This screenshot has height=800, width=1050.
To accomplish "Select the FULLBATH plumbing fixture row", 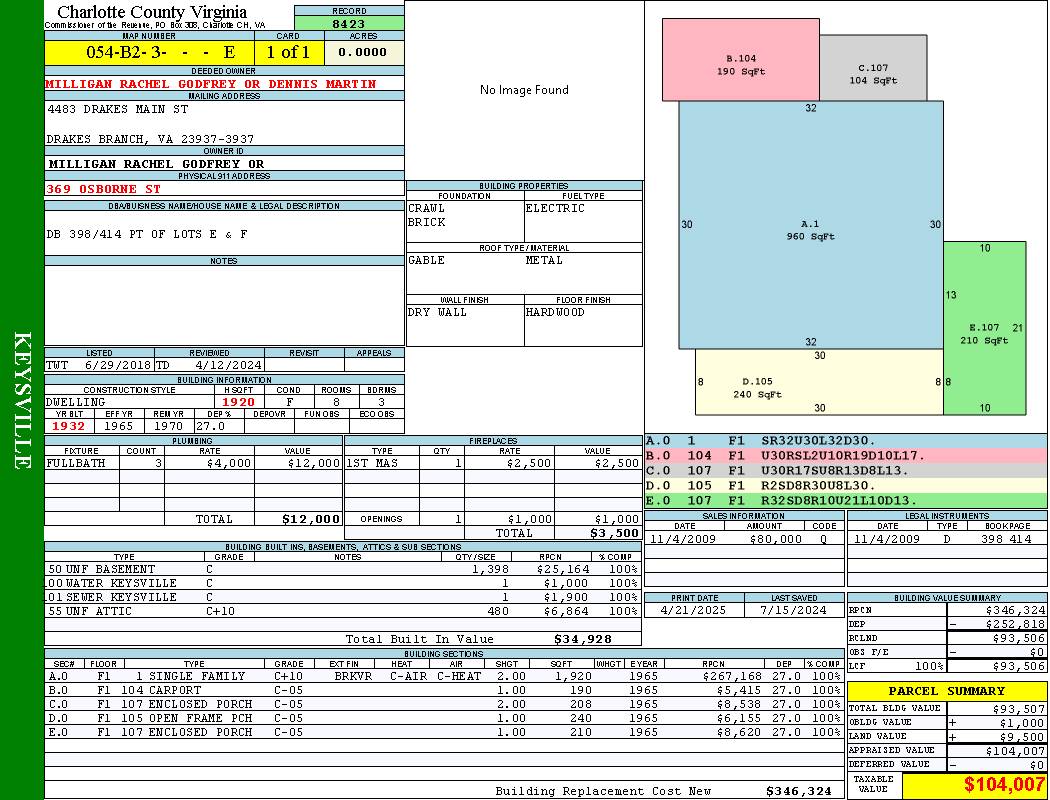I will [194, 463].
